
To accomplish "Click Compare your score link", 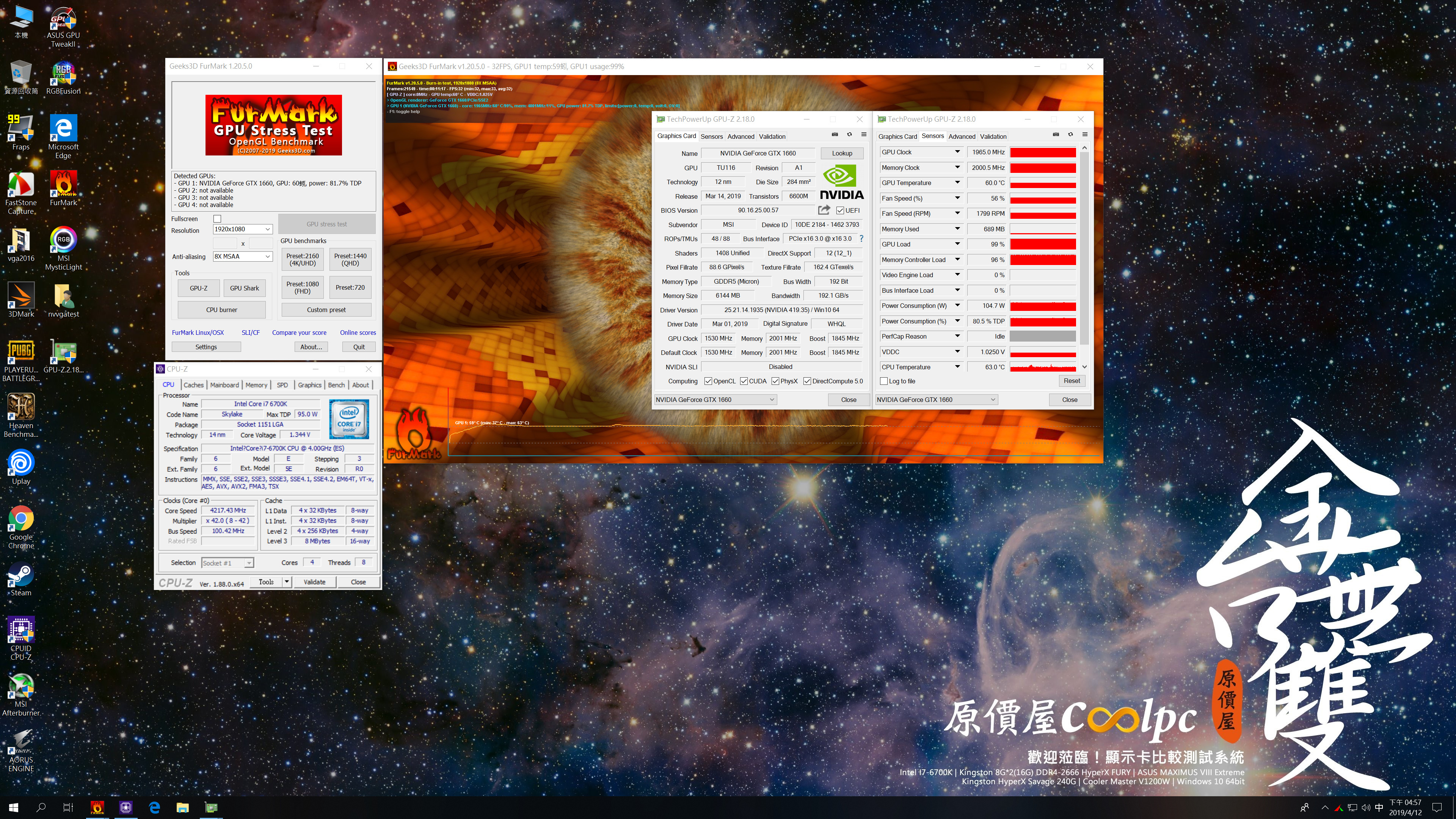I will [299, 333].
